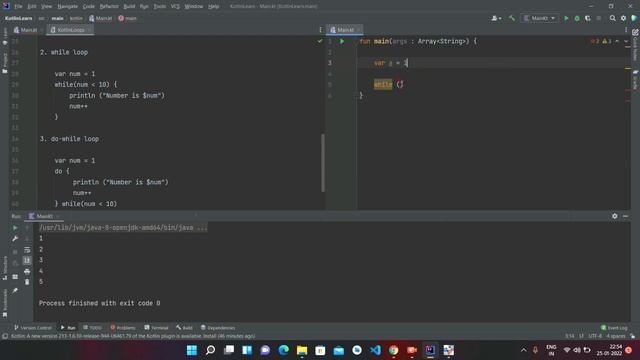Click the UTF-8 encoding in status bar

[x=595, y=336]
